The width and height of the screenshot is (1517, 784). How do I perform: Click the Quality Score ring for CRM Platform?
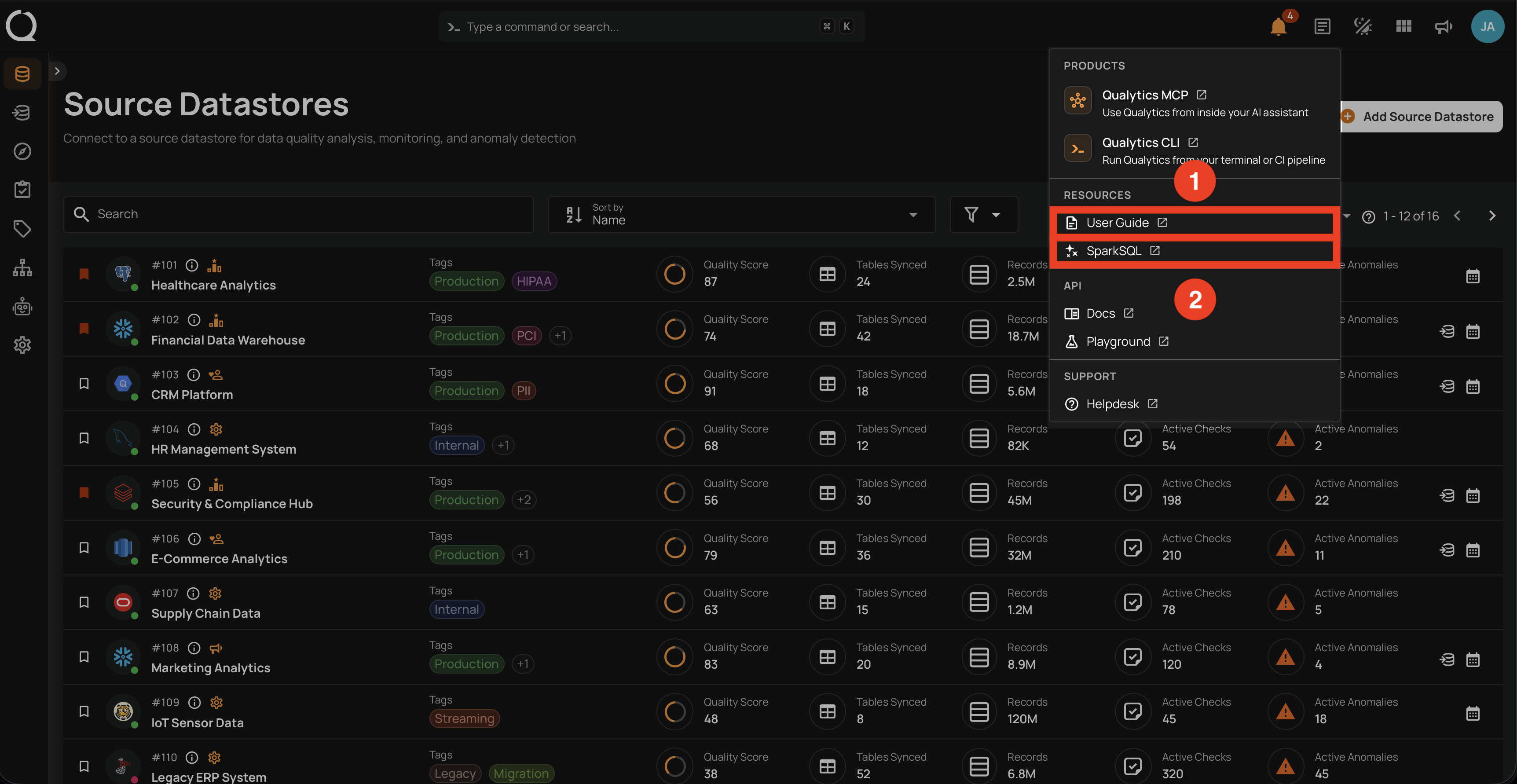pyautogui.click(x=674, y=384)
